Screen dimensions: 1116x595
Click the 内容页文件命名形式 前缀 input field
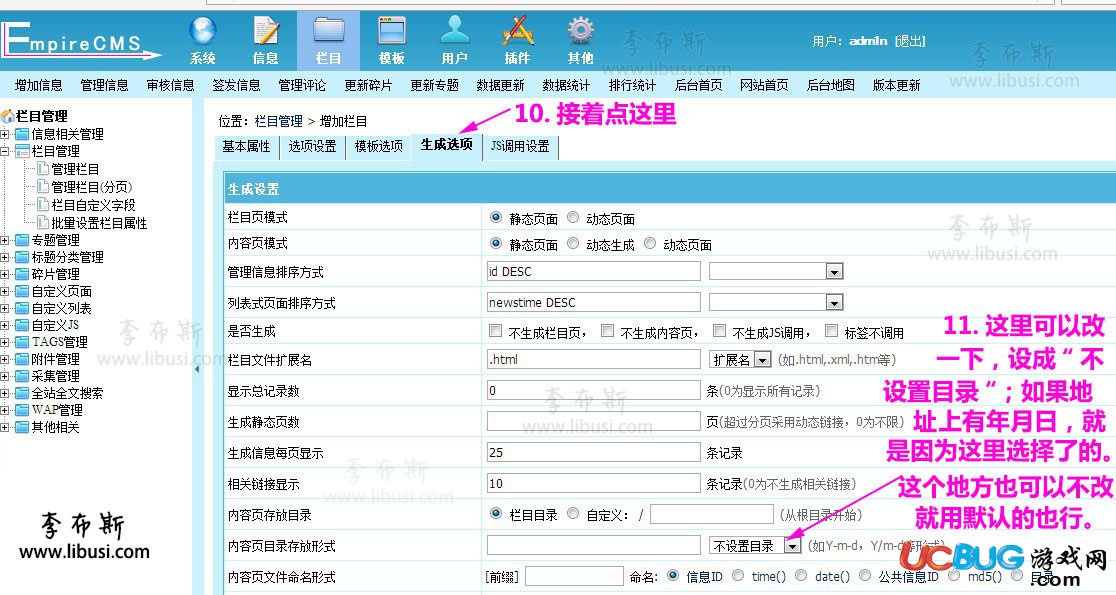(x=574, y=576)
